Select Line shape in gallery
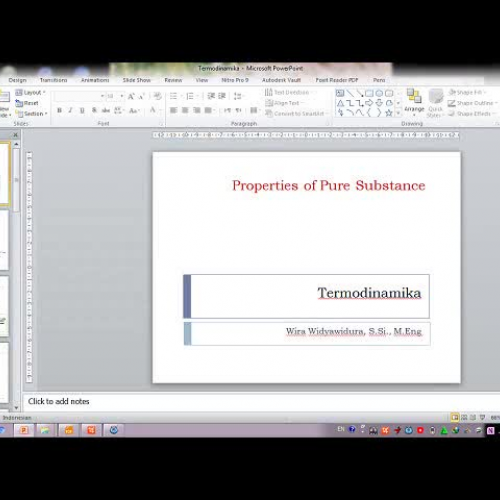 click(350, 93)
